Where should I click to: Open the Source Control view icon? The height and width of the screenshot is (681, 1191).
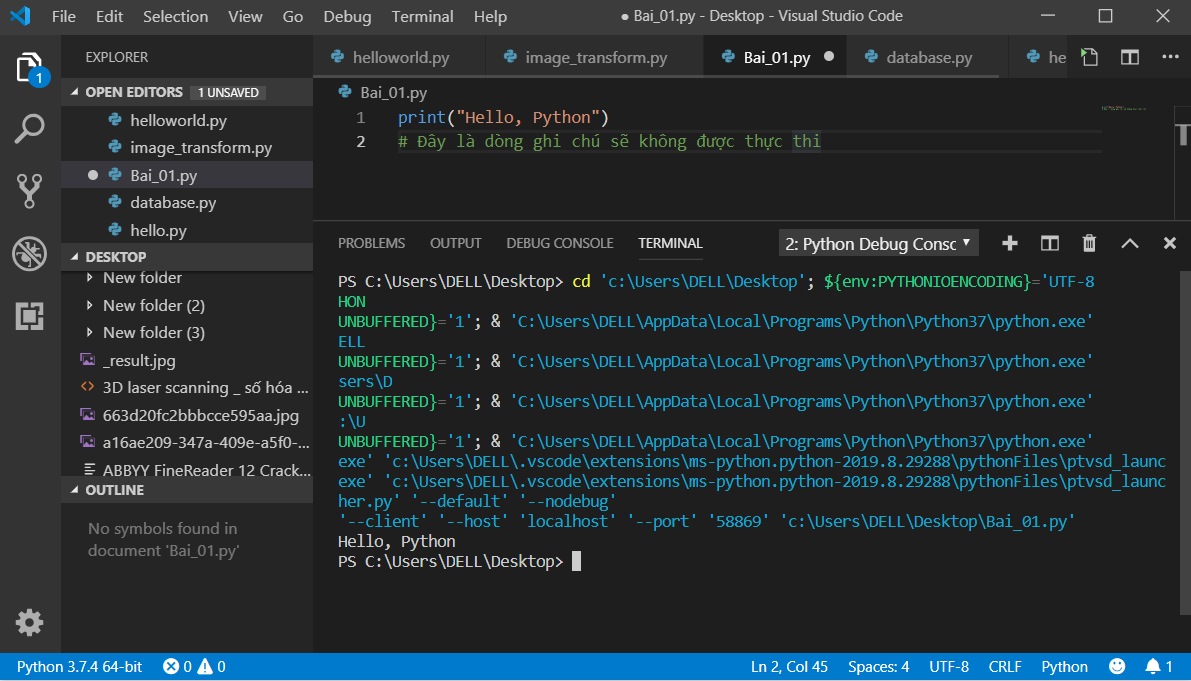[30, 191]
